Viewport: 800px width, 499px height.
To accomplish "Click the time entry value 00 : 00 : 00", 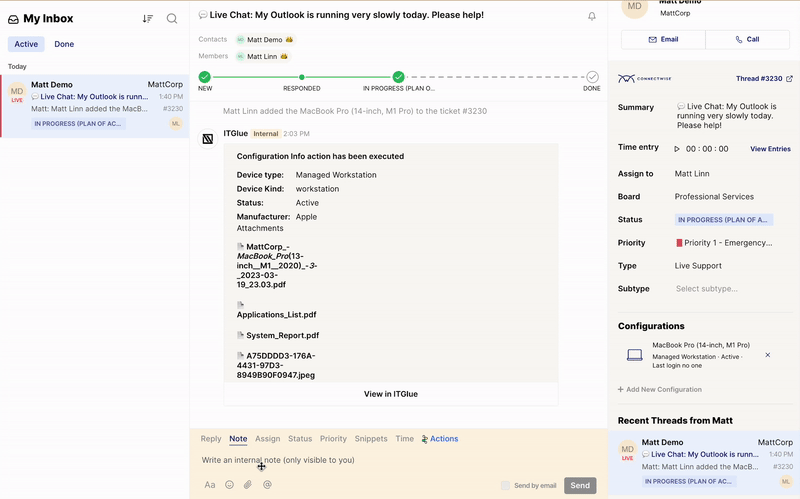I will click(x=707, y=149).
